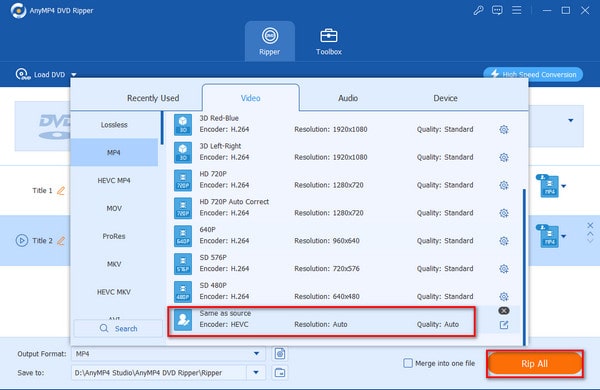Select MKV format category

[114, 264]
